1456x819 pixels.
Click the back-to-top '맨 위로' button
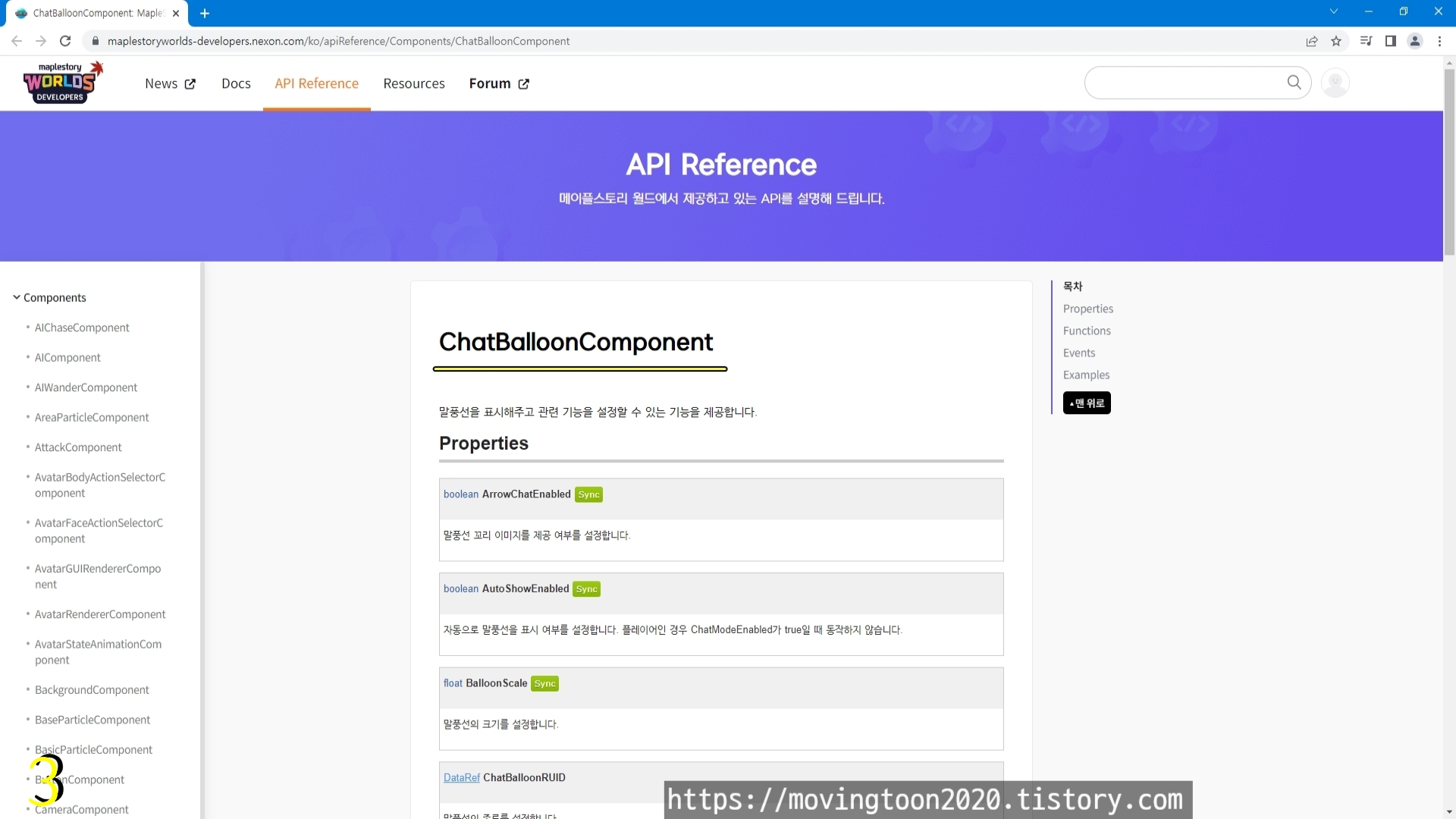tap(1086, 403)
